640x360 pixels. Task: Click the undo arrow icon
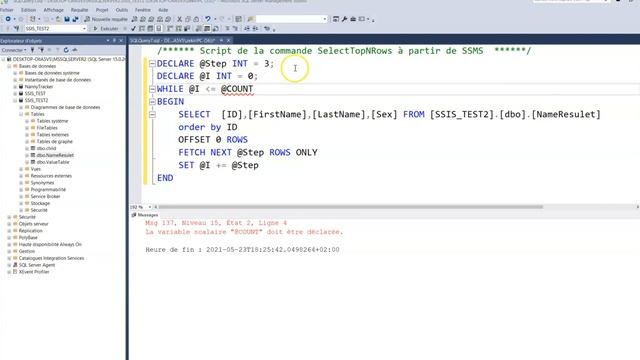coord(208,19)
